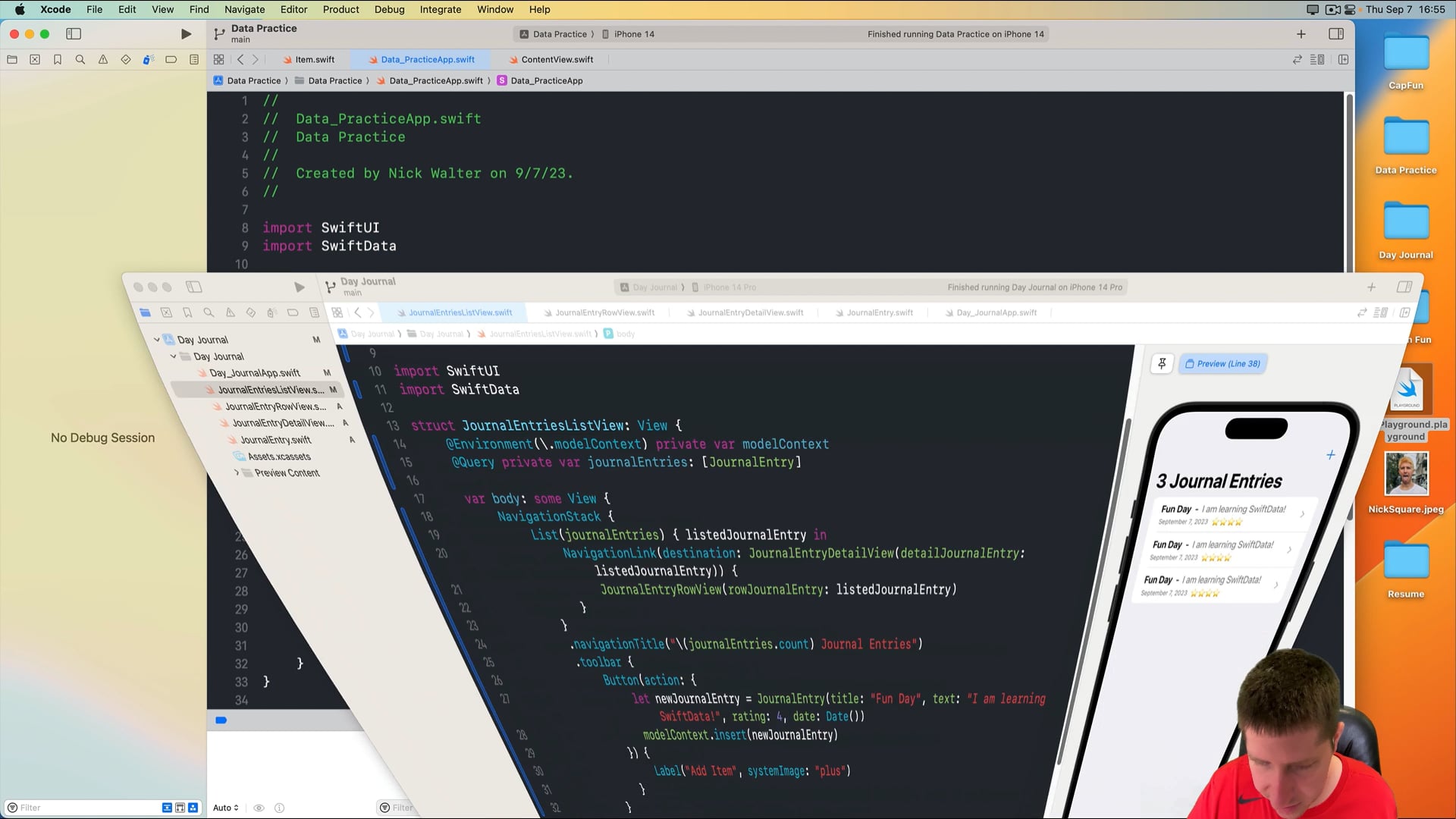This screenshot has height=819, width=1456.
Task: Open Product menu in menu bar
Action: pyautogui.click(x=340, y=10)
